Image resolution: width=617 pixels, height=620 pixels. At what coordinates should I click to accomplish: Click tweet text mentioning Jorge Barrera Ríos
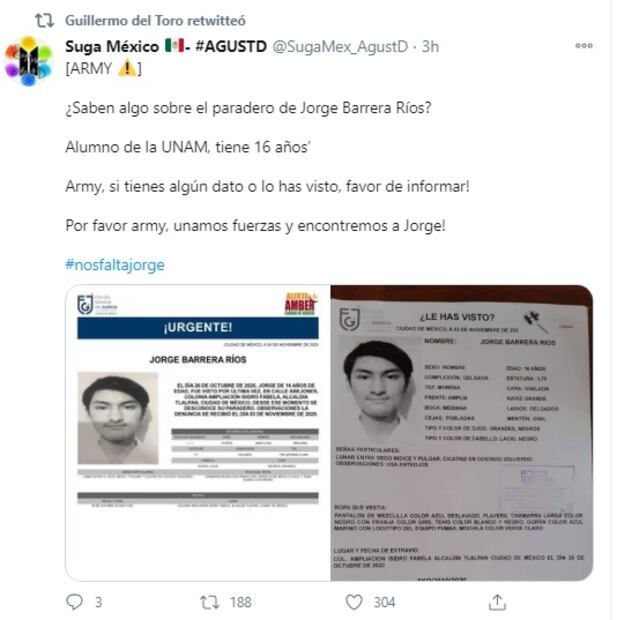(248, 108)
